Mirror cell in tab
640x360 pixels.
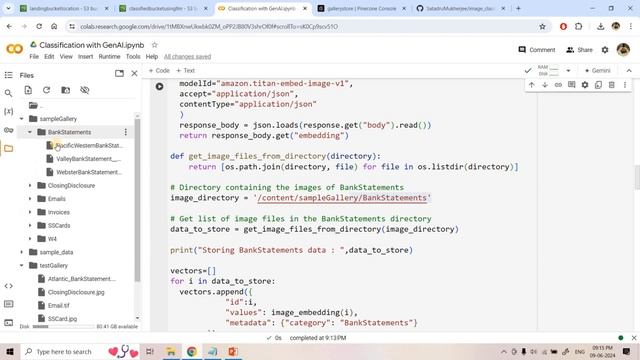(598, 85)
